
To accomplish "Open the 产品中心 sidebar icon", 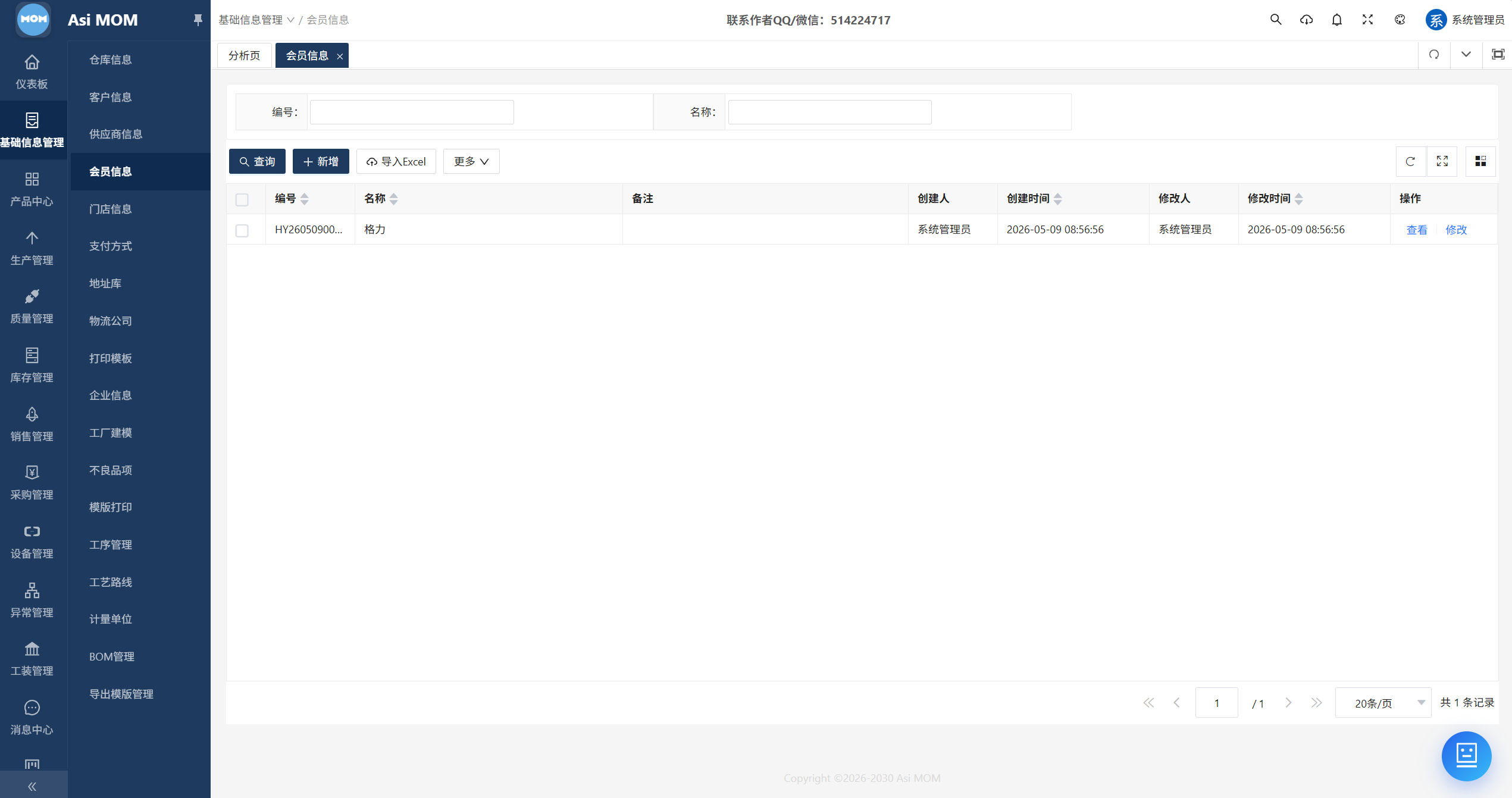I will click(x=32, y=179).
